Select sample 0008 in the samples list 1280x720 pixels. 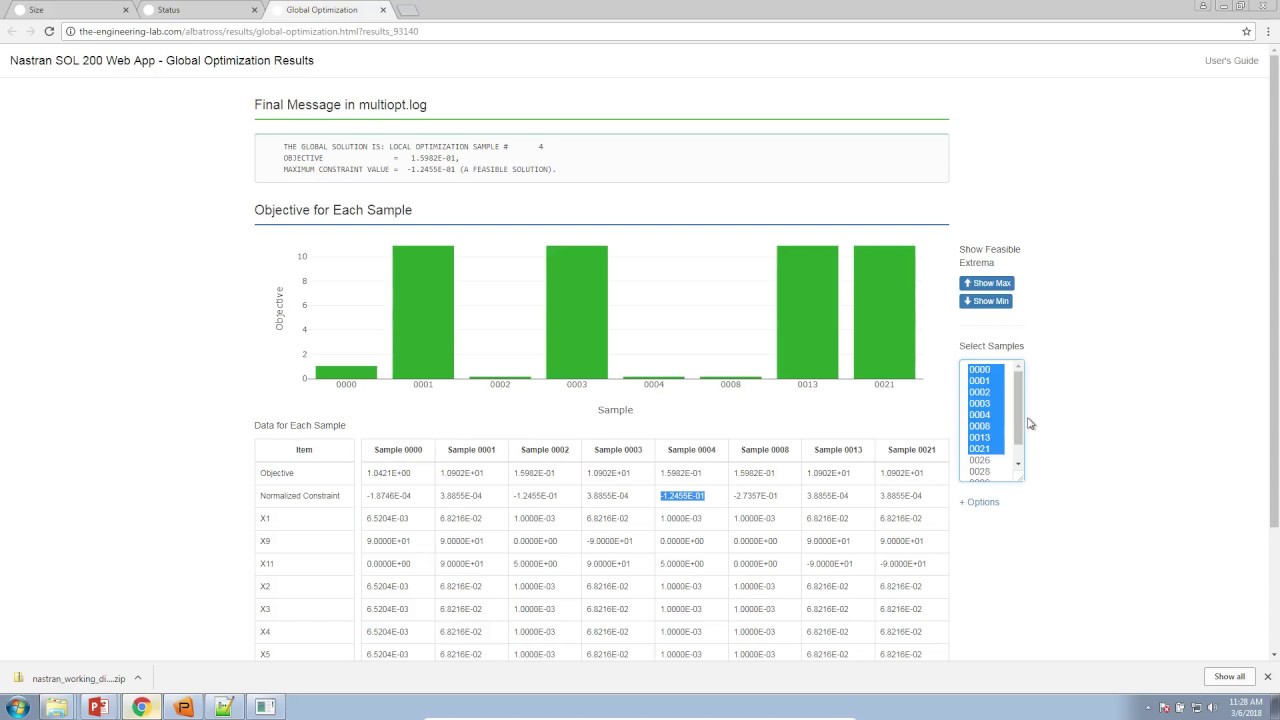coord(986,427)
